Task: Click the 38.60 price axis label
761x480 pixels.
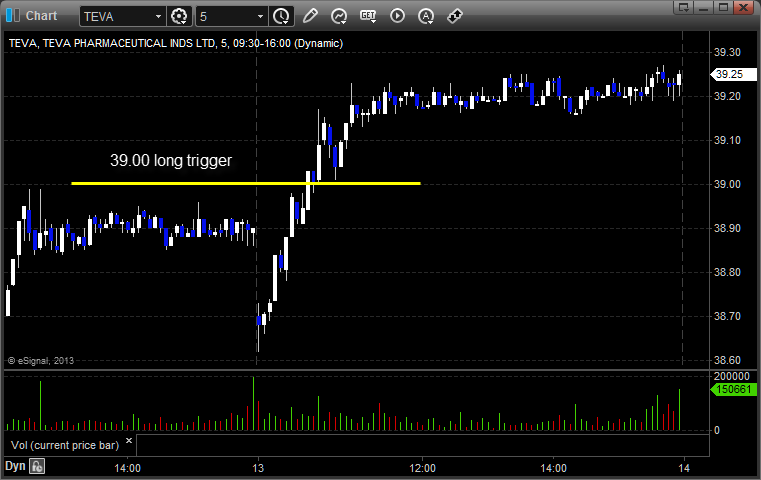Action: coord(727,360)
